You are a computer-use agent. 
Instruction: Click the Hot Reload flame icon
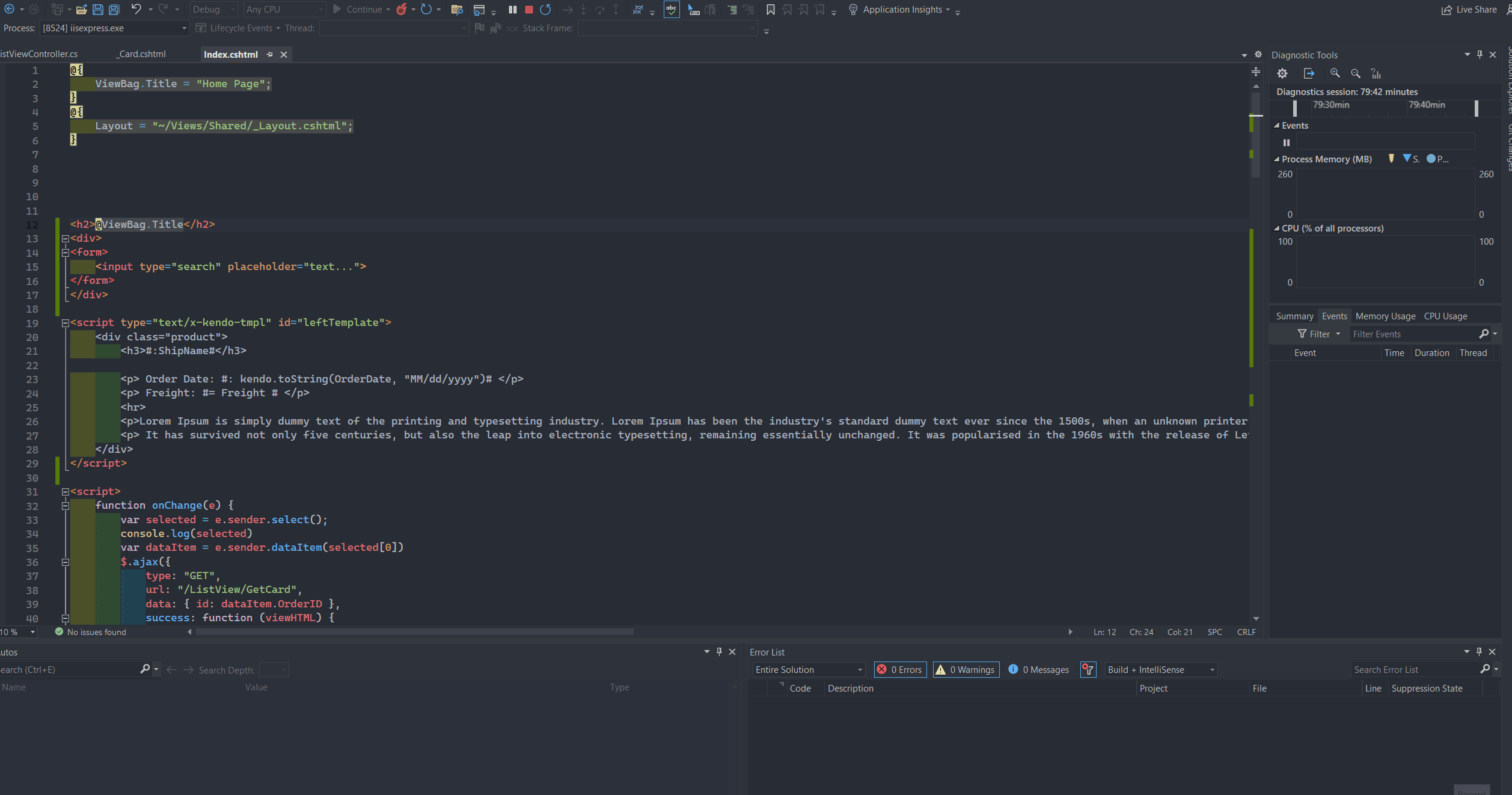click(401, 10)
